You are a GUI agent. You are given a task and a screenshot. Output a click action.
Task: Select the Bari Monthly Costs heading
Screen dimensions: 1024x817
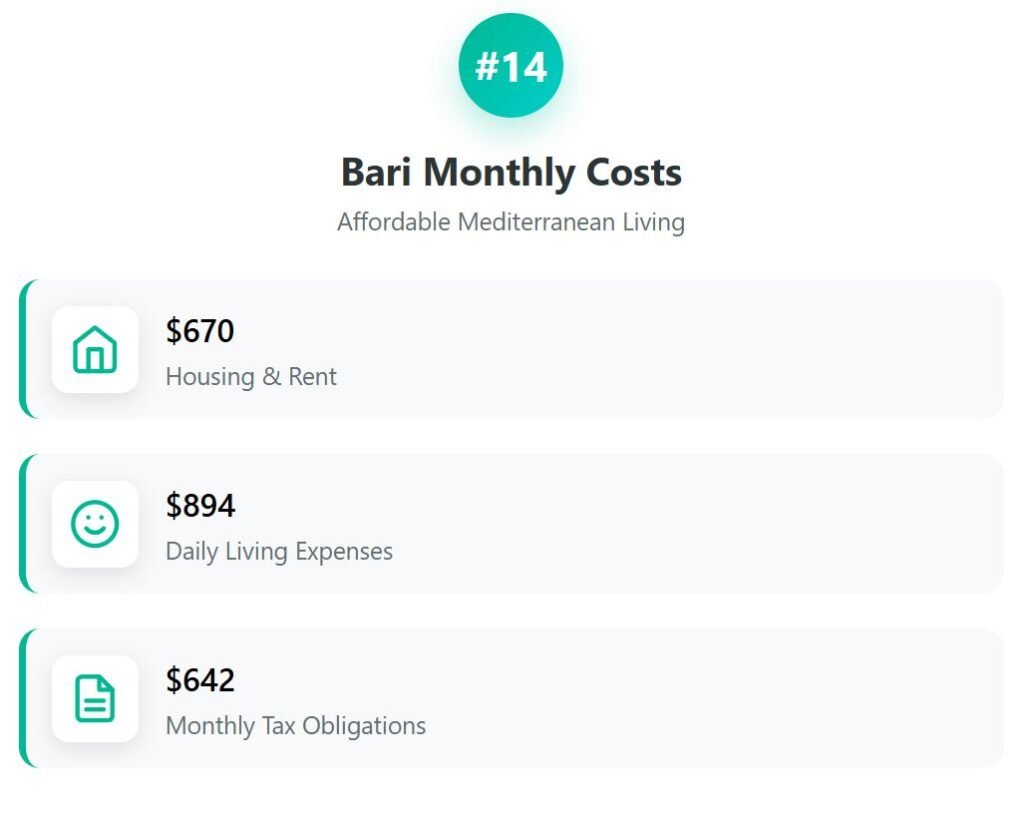[x=511, y=172]
